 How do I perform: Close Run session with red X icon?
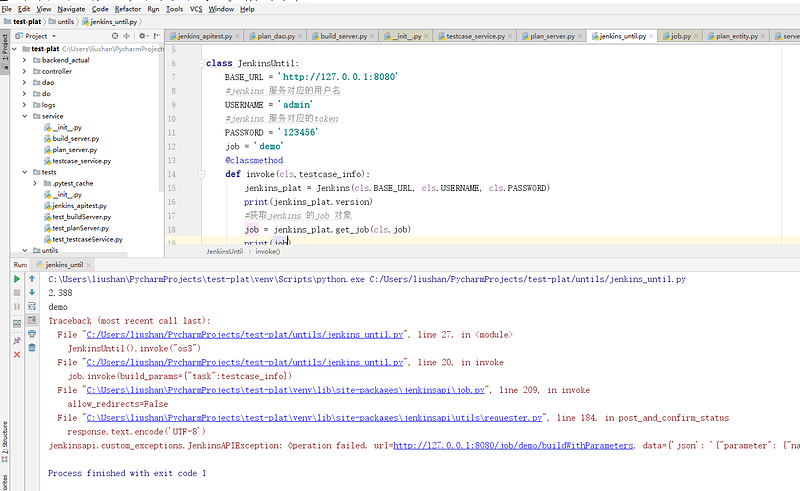(17, 354)
